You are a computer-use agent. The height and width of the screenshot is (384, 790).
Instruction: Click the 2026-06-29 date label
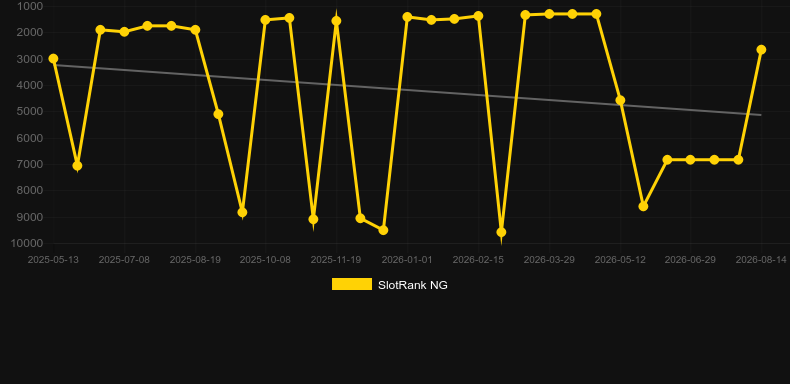690,260
